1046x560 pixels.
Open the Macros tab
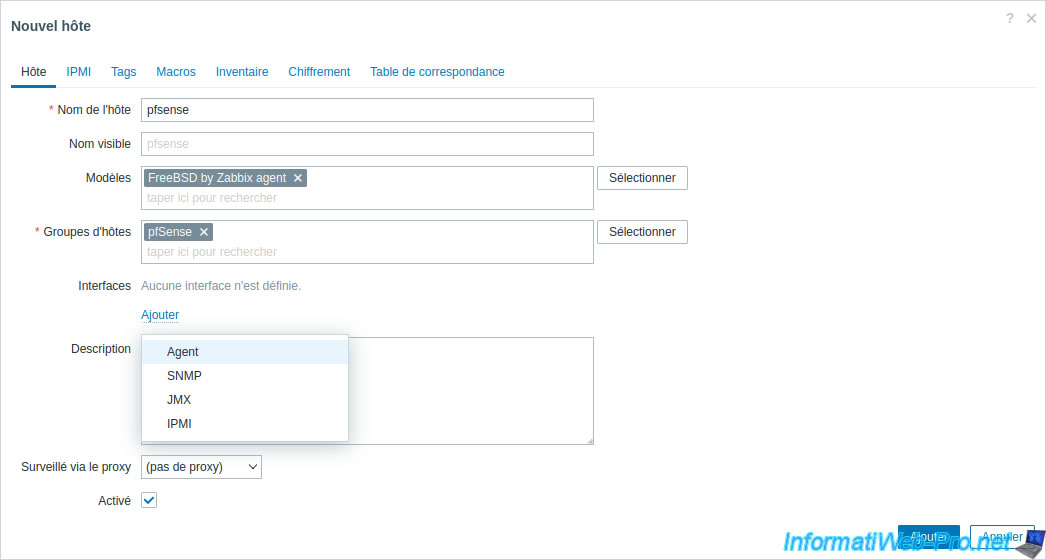click(176, 72)
